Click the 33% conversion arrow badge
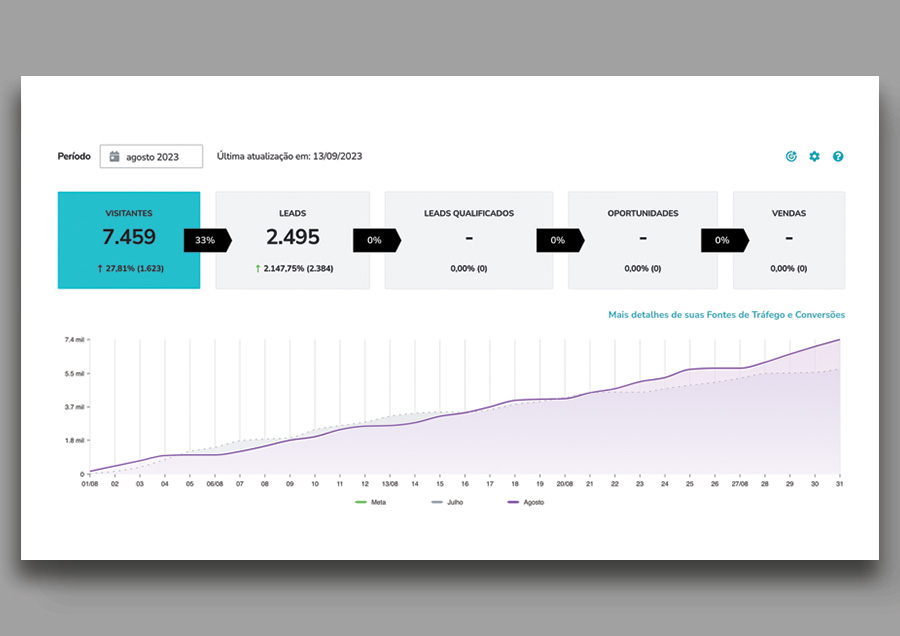 click(x=206, y=240)
